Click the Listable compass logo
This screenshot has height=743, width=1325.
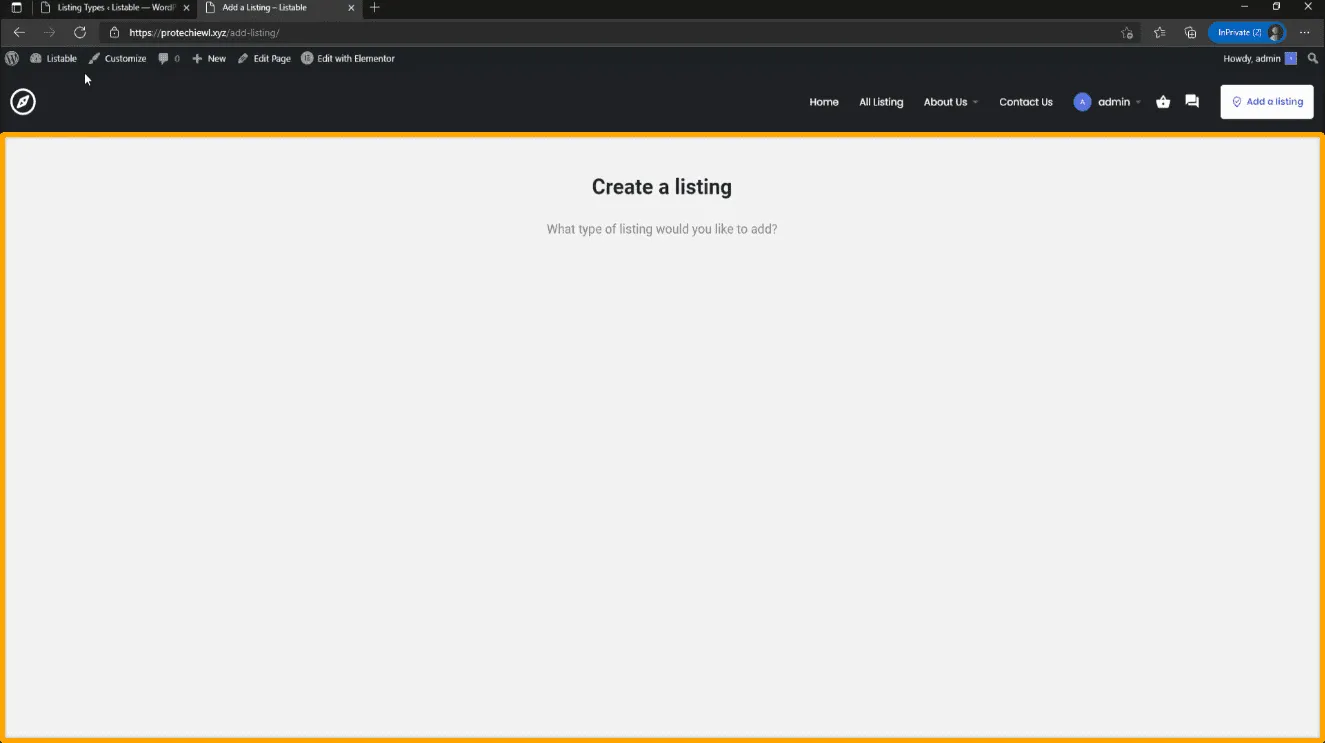pos(23,102)
